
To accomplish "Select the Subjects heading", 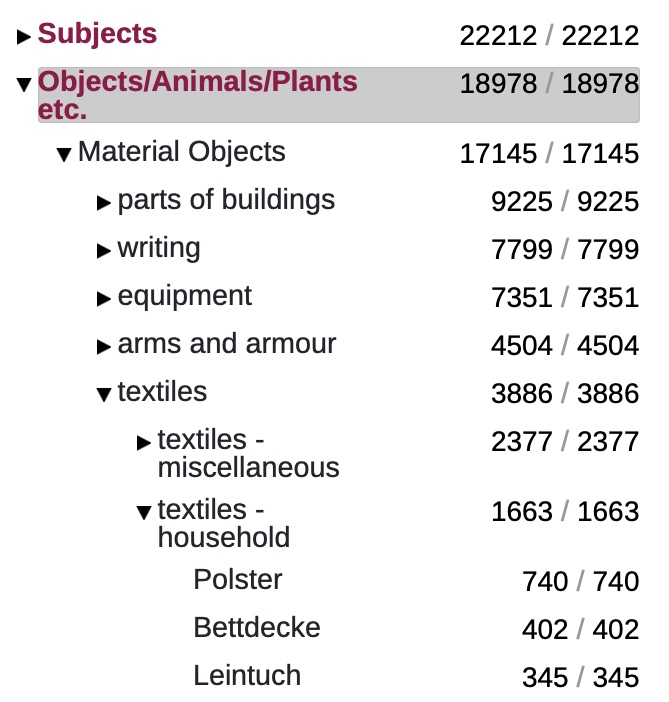I will pos(97,34).
